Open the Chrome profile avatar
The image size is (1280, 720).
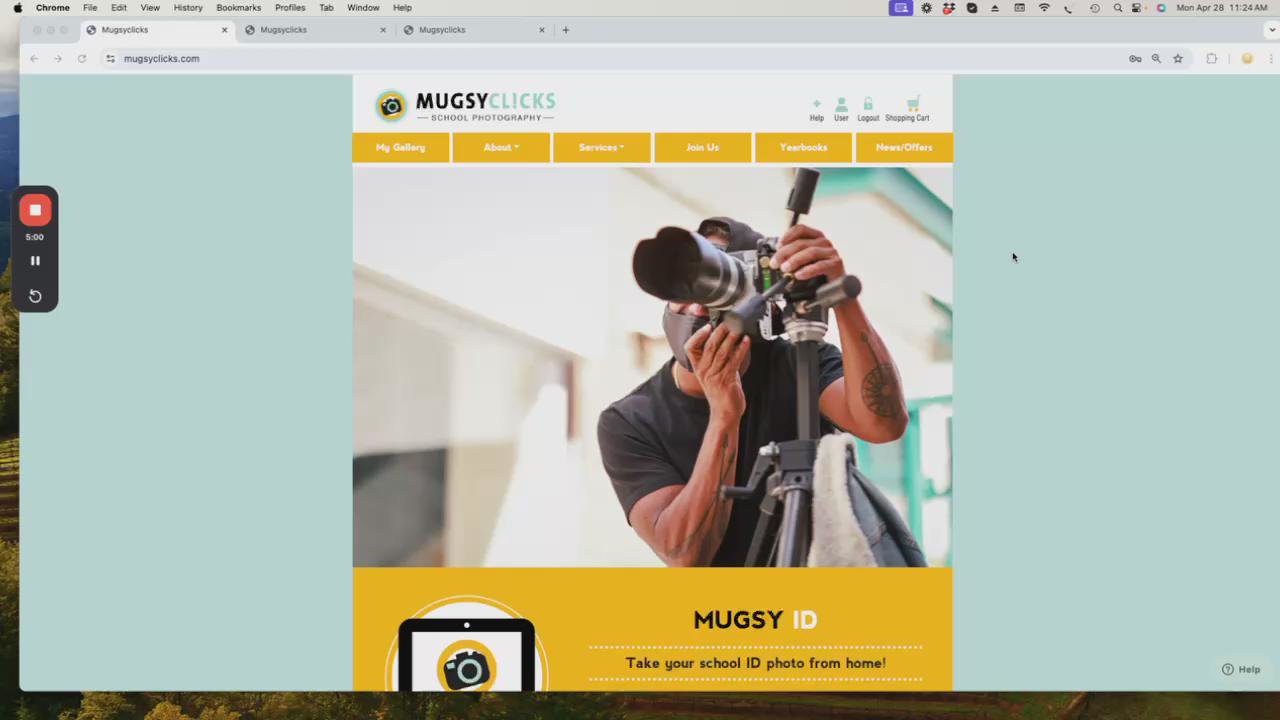[1247, 58]
